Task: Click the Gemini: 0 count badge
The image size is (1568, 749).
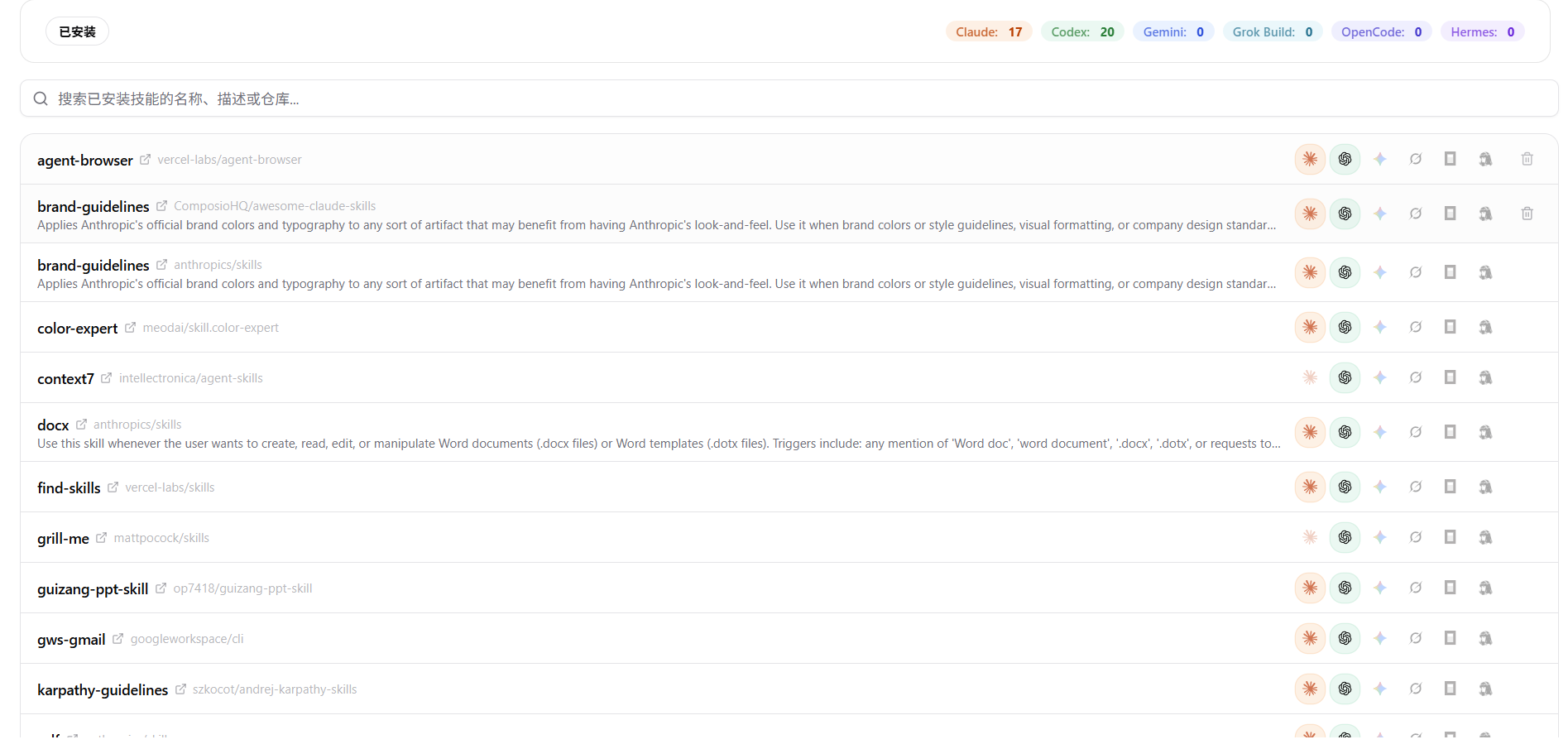Action: tap(1173, 31)
